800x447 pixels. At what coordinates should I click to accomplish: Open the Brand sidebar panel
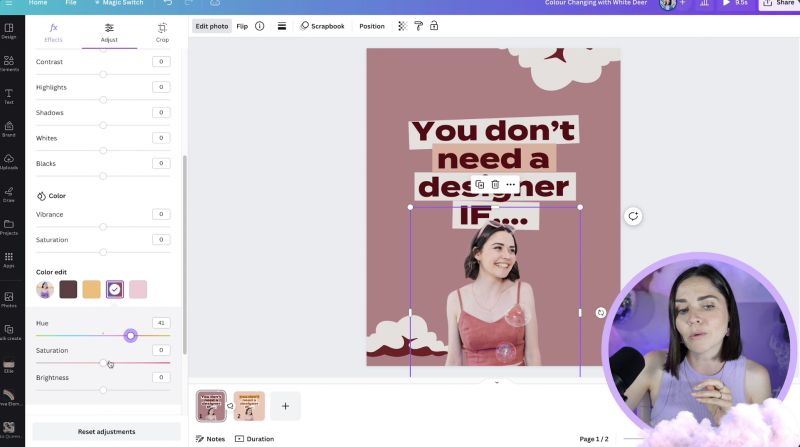(x=9, y=129)
